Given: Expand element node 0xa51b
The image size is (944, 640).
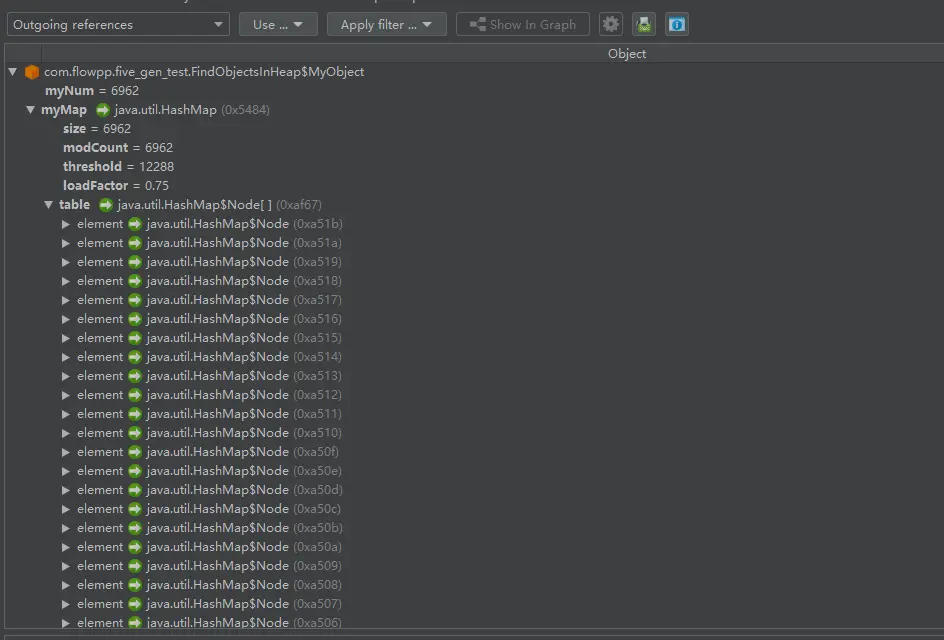Looking at the screenshot, I should click(66, 224).
